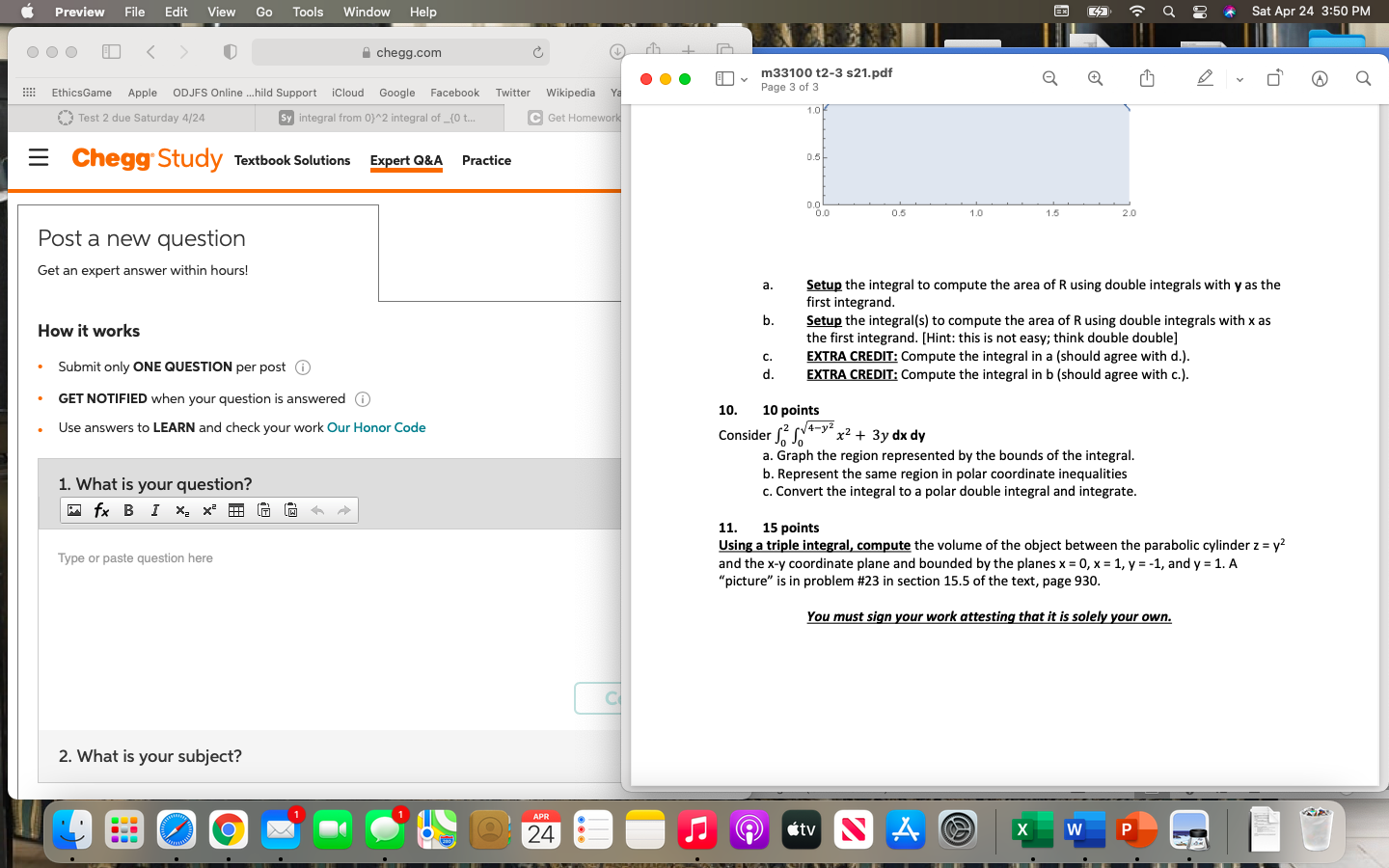
Task: Insert a table in the question editor
Action: [x=236, y=509]
